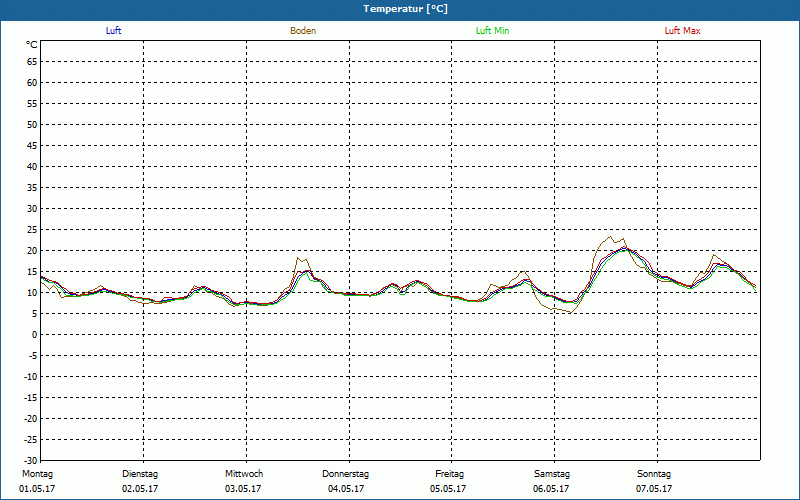Image resolution: width=800 pixels, height=500 pixels.
Task: Click the date 01.05.17
Action: coord(37,489)
